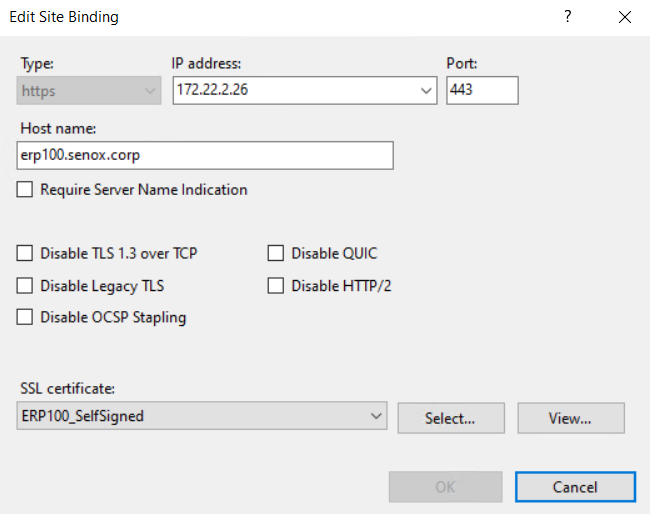Click the View... certificate button

coord(570,418)
